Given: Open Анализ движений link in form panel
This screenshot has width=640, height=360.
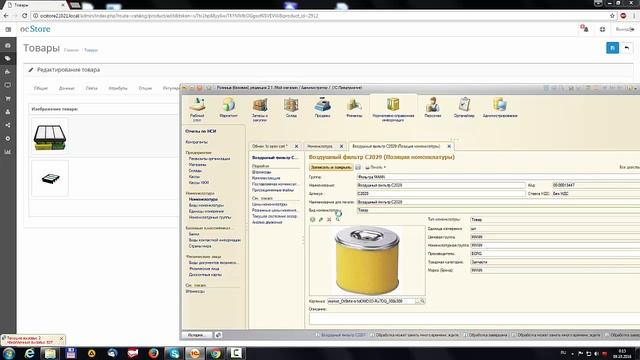Looking at the screenshot, I should 267,222.
